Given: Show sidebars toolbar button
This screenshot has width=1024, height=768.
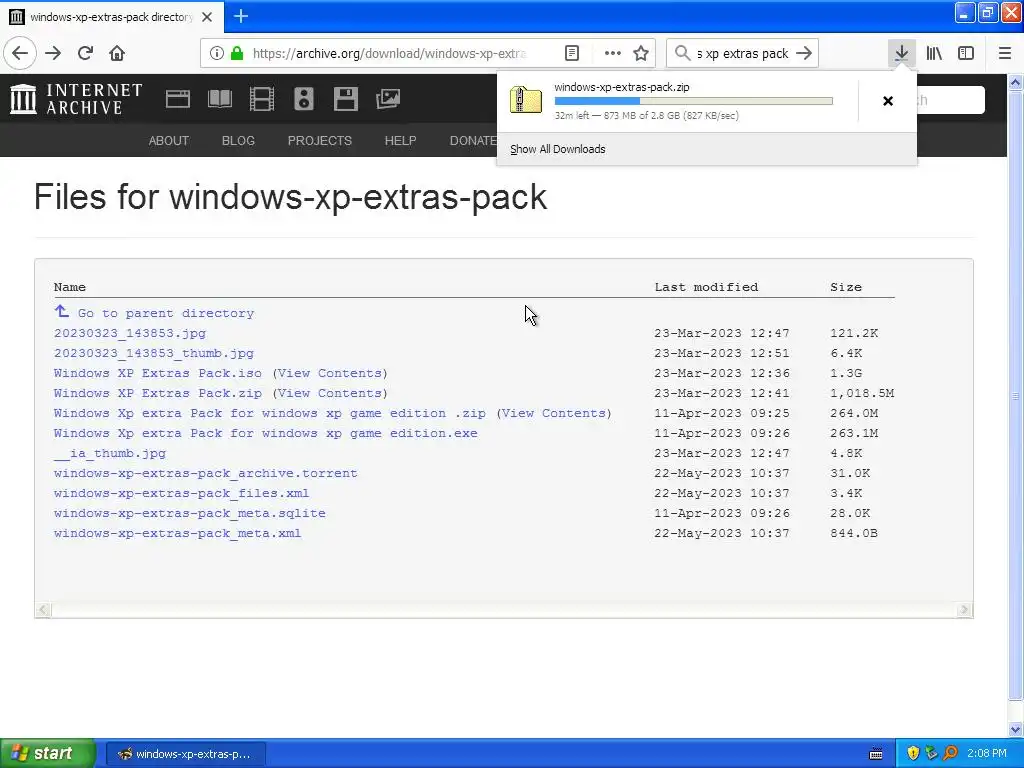Looking at the screenshot, I should coord(966,53).
